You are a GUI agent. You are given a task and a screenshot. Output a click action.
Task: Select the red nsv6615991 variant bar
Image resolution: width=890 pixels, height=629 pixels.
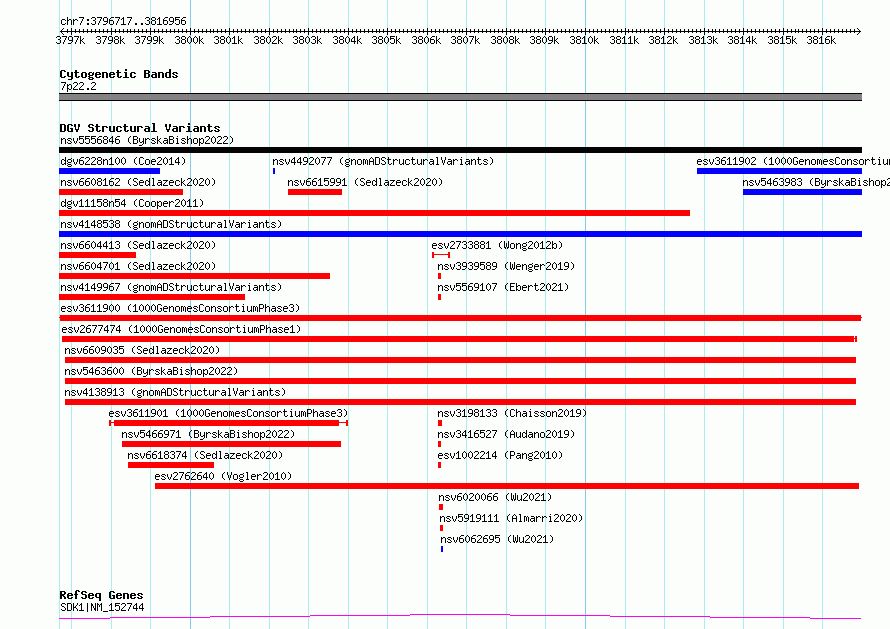(x=315, y=192)
